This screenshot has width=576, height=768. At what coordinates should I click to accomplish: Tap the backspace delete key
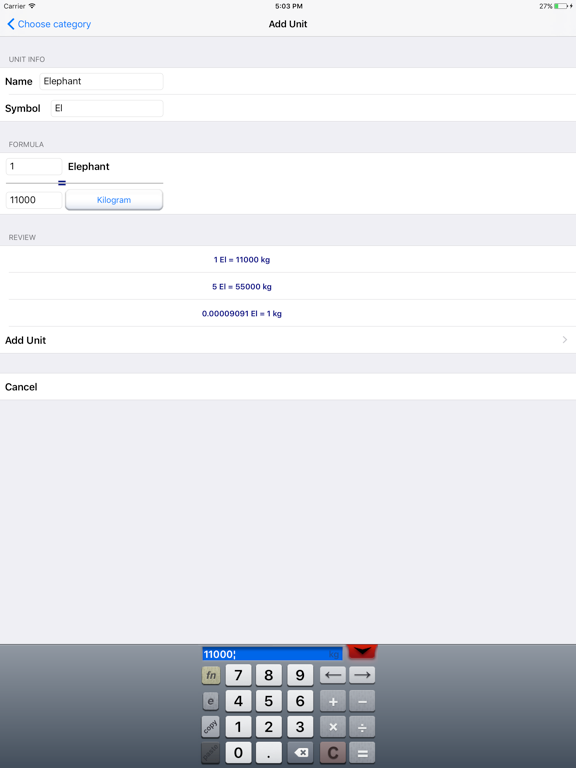[300, 752]
